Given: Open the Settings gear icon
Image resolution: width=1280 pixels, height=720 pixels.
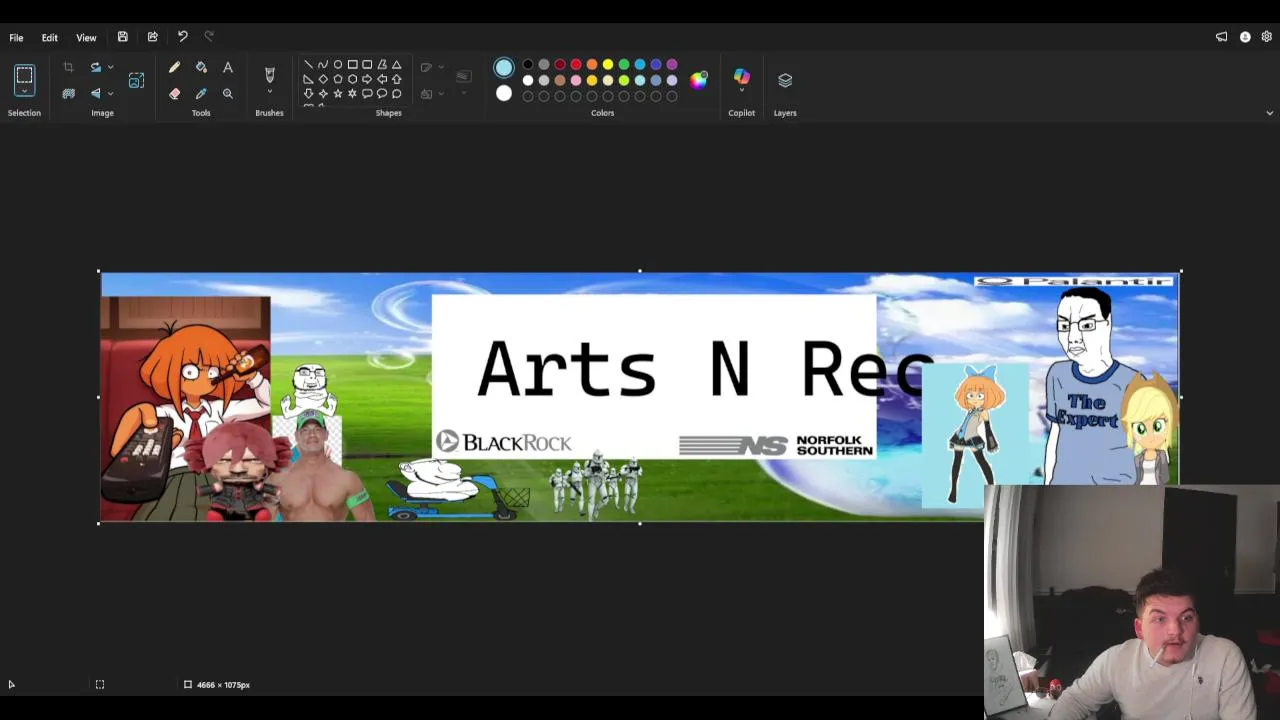Looking at the screenshot, I should [x=1266, y=37].
